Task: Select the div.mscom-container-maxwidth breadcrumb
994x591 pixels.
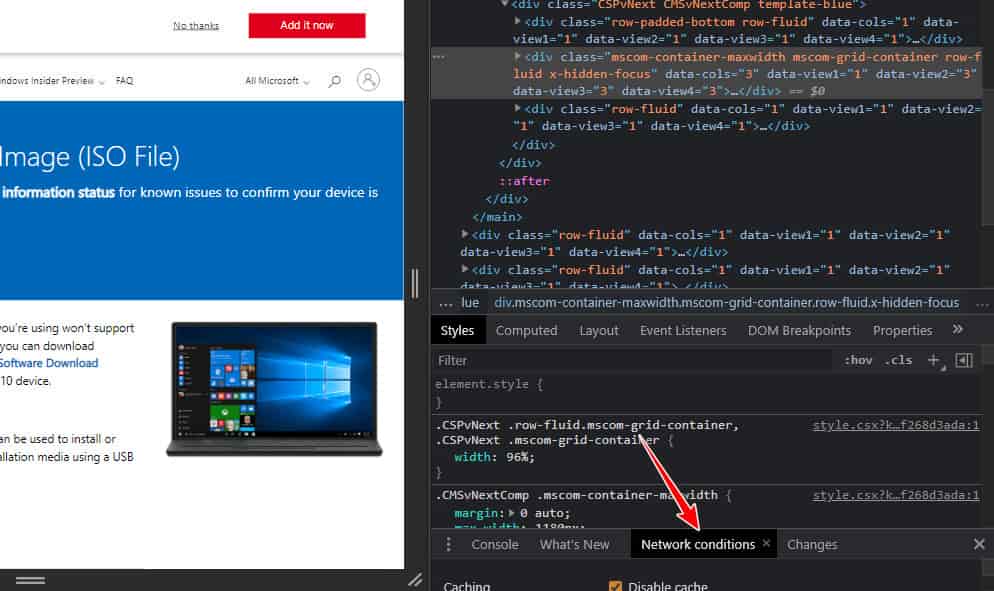Action: click(726, 302)
